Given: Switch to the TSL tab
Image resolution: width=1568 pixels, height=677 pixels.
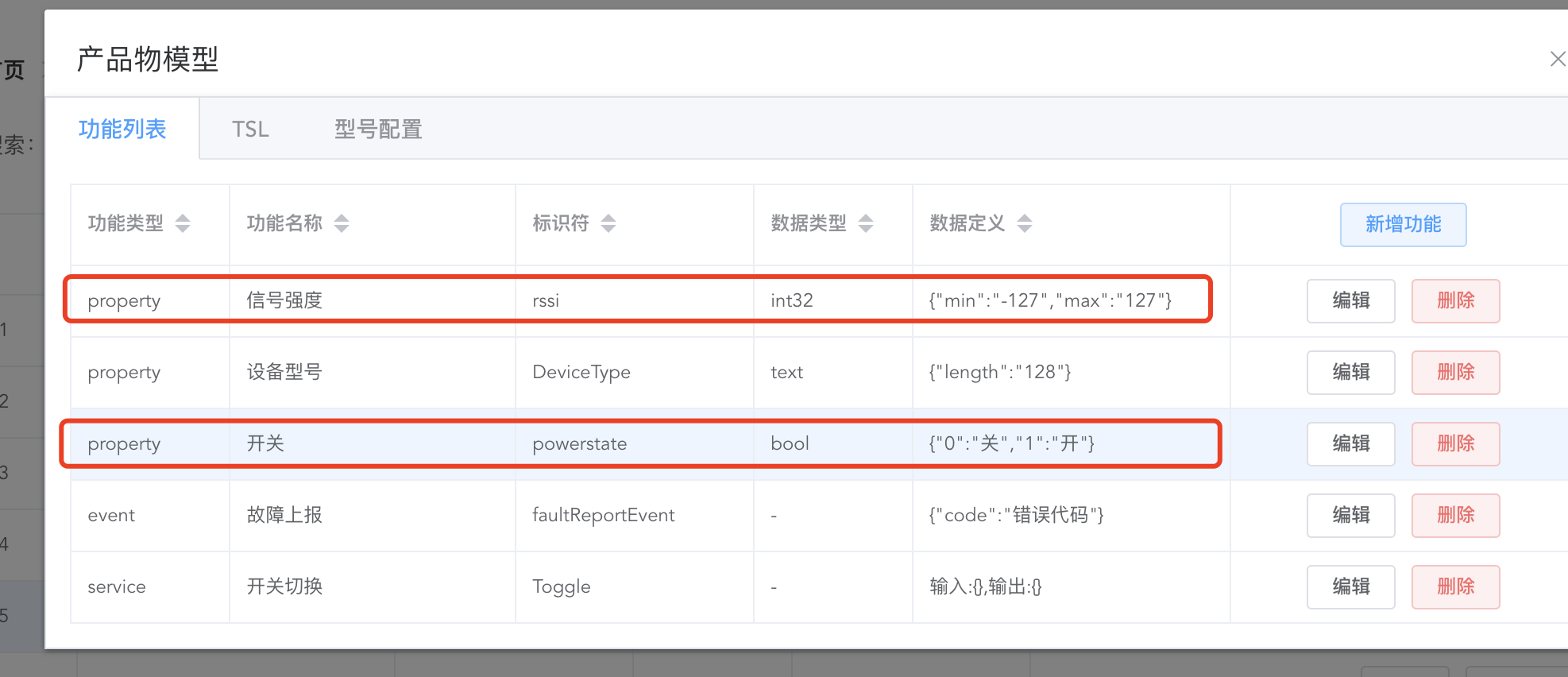Looking at the screenshot, I should 250,129.
